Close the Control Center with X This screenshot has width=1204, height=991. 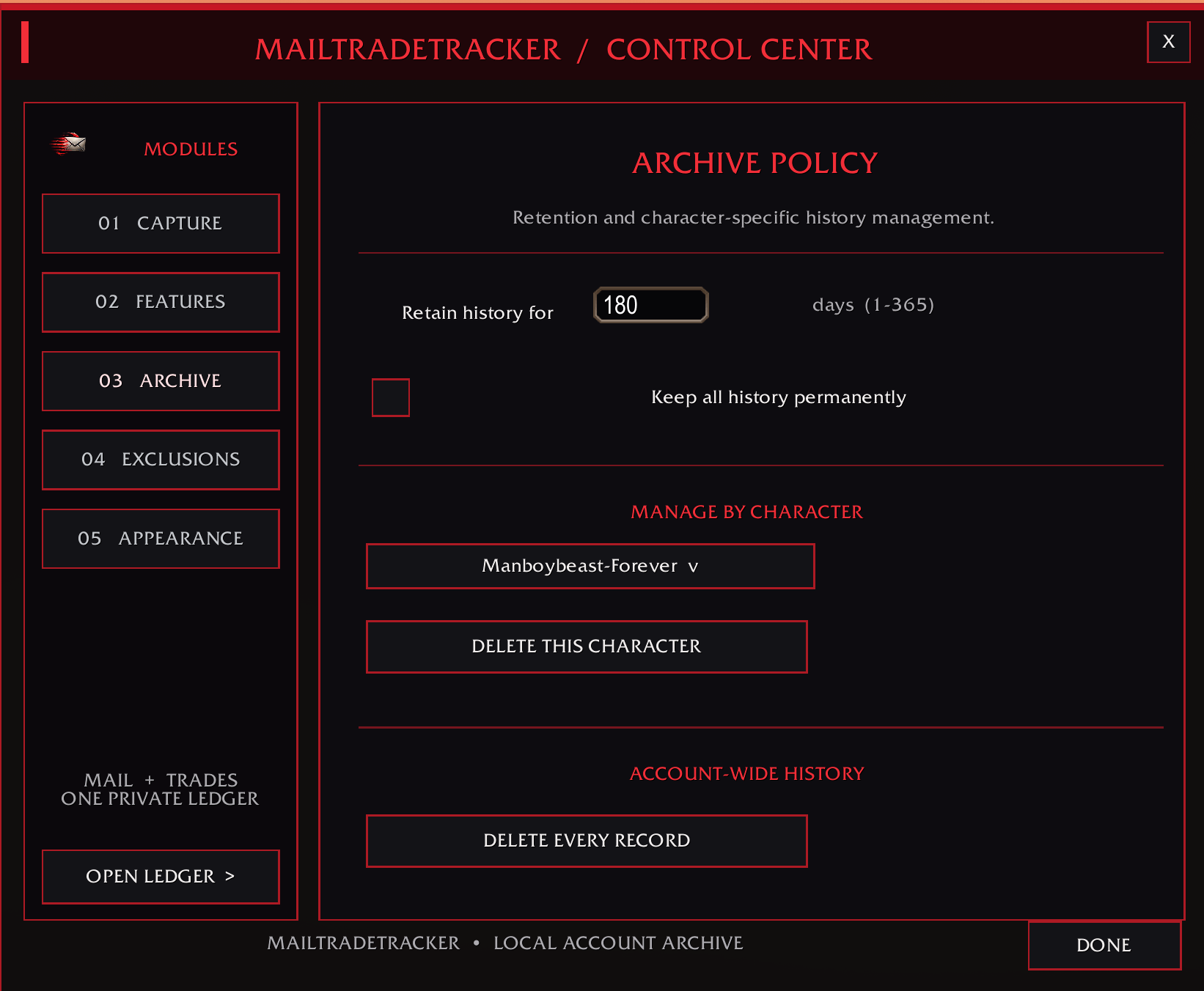click(x=1169, y=42)
